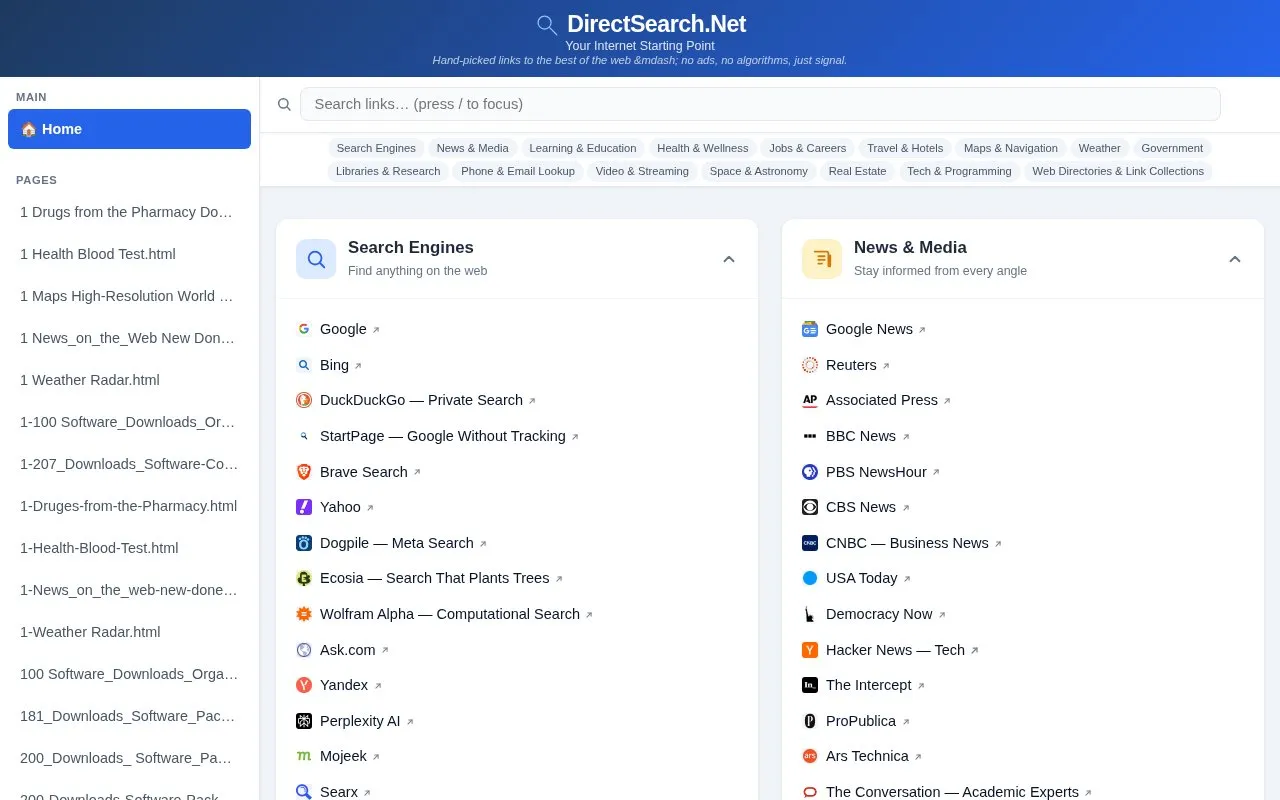Select the Tech & Programming category chip
The image size is (1280, 800).
[959, 171]
